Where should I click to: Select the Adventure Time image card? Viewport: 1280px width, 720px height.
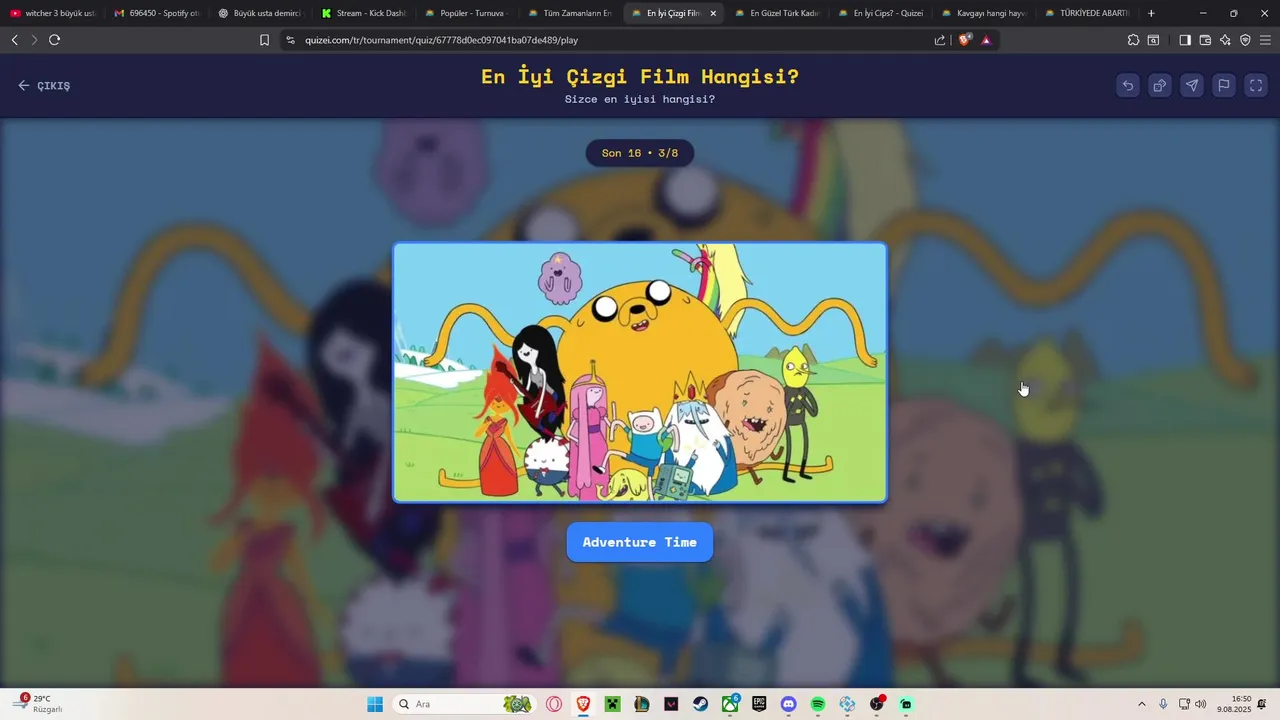point(640,372)
